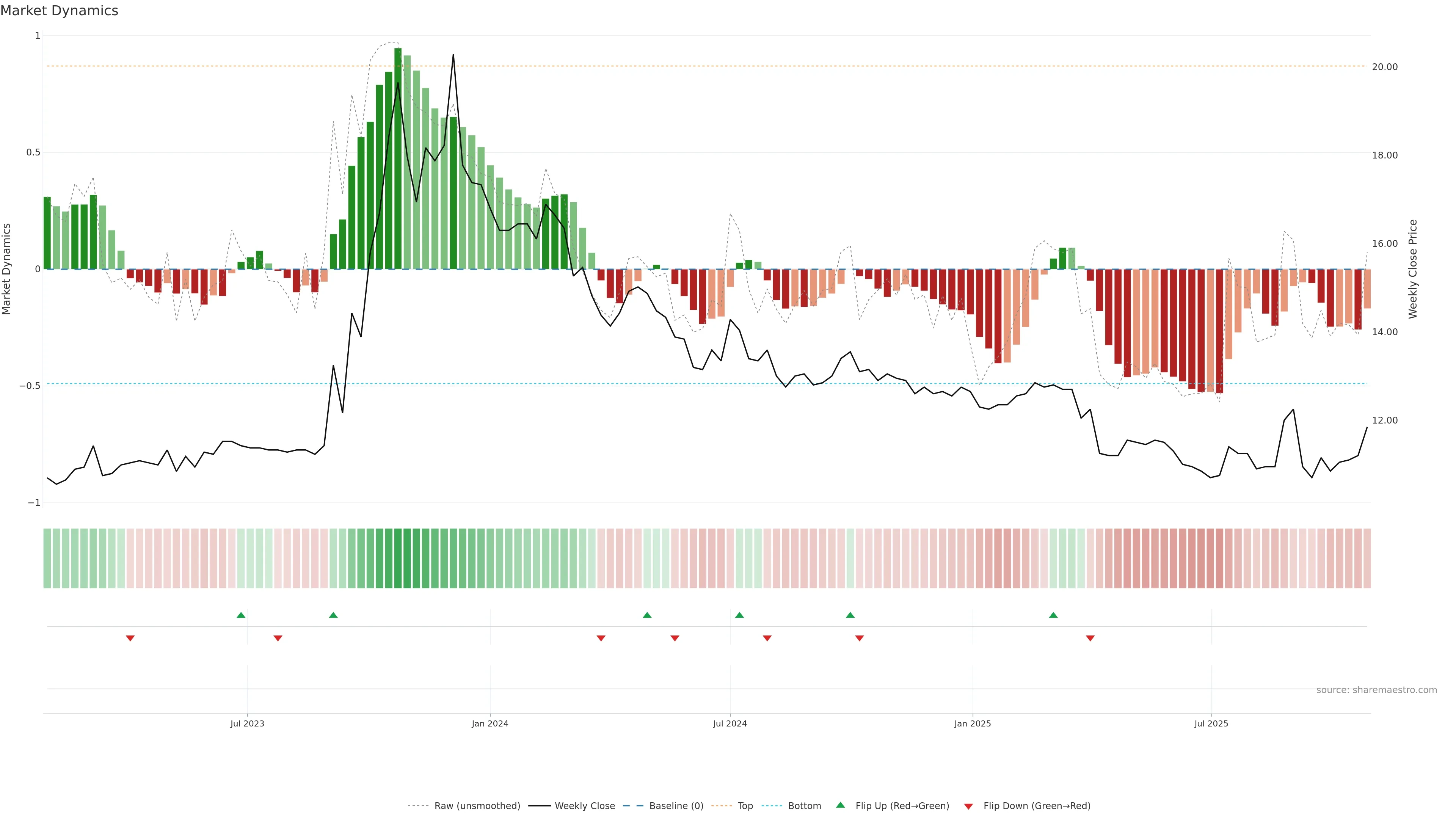Toggle the Top legend series
This screenshot has width=1456, height=819.
(x=745, y=806)
